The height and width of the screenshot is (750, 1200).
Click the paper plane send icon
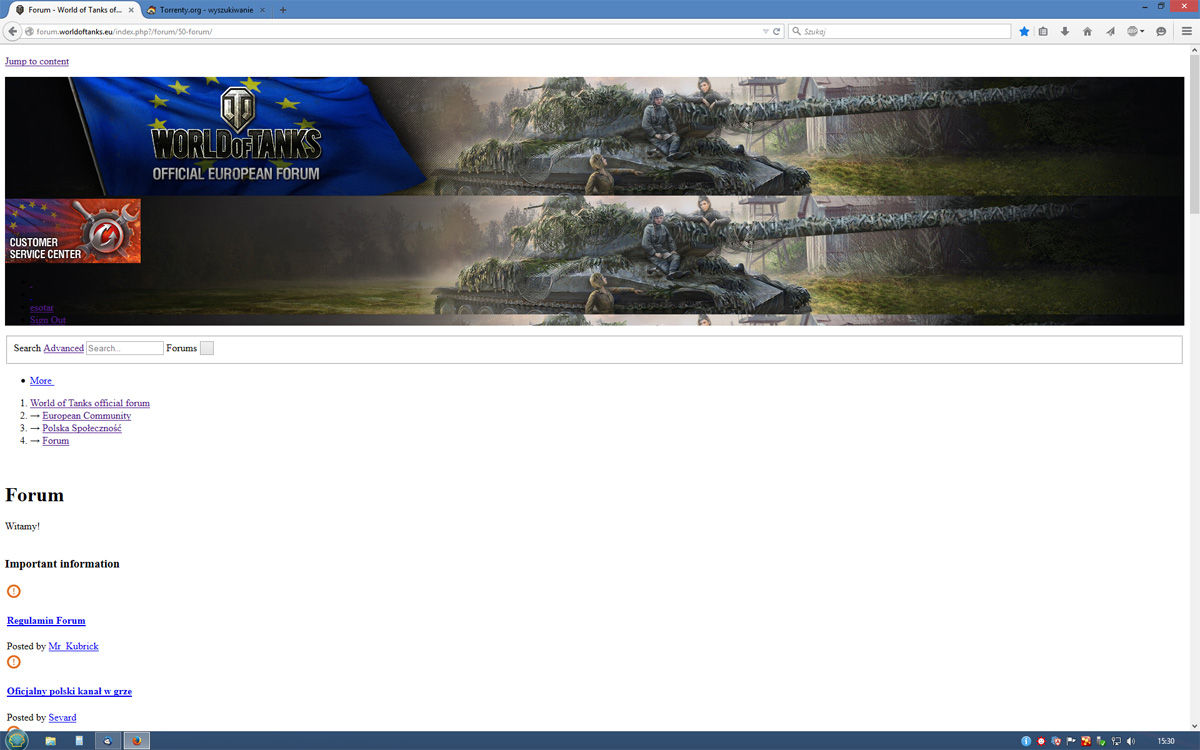pyautogui.click(x=1110, y=31)
